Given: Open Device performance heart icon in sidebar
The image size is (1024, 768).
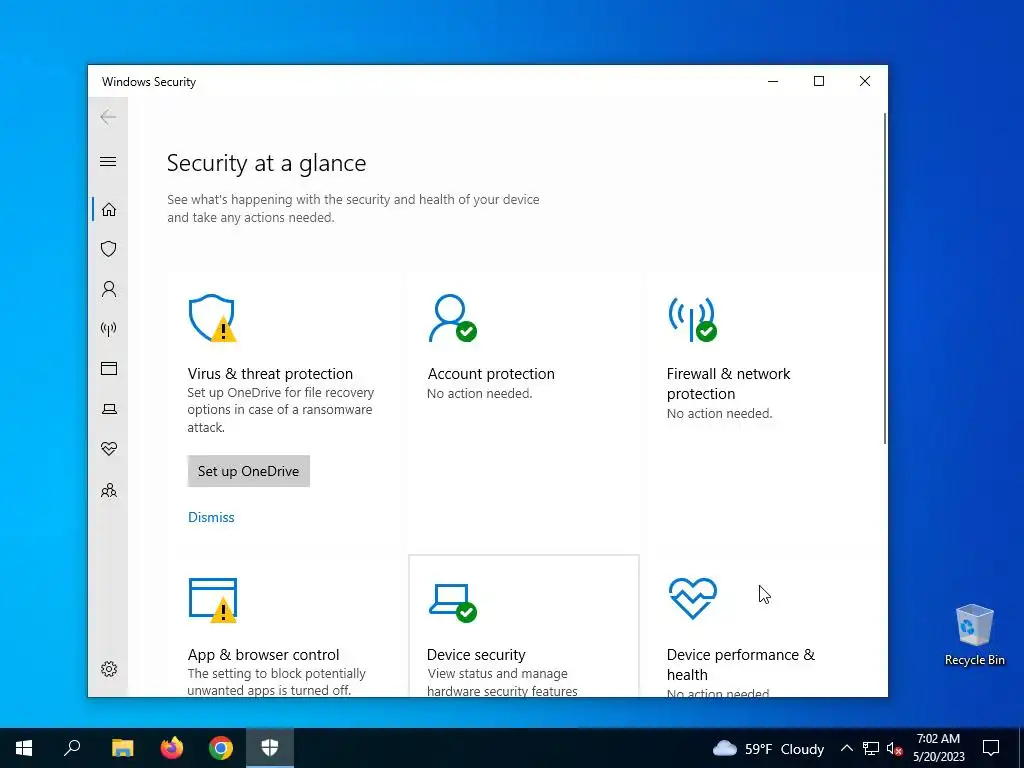Looking at the screenshot, I should [x=108, y=449].
